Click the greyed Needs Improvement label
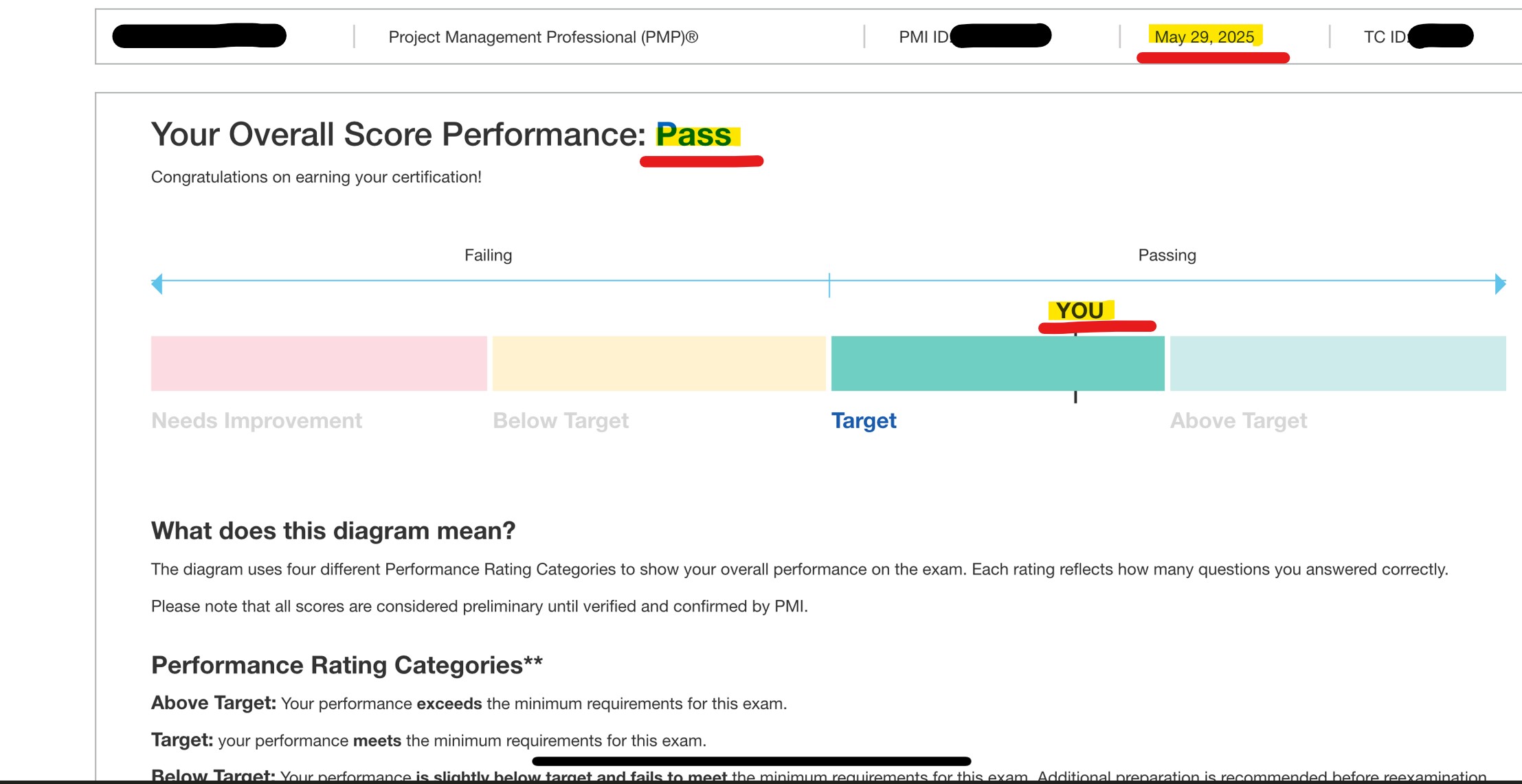 256,421
